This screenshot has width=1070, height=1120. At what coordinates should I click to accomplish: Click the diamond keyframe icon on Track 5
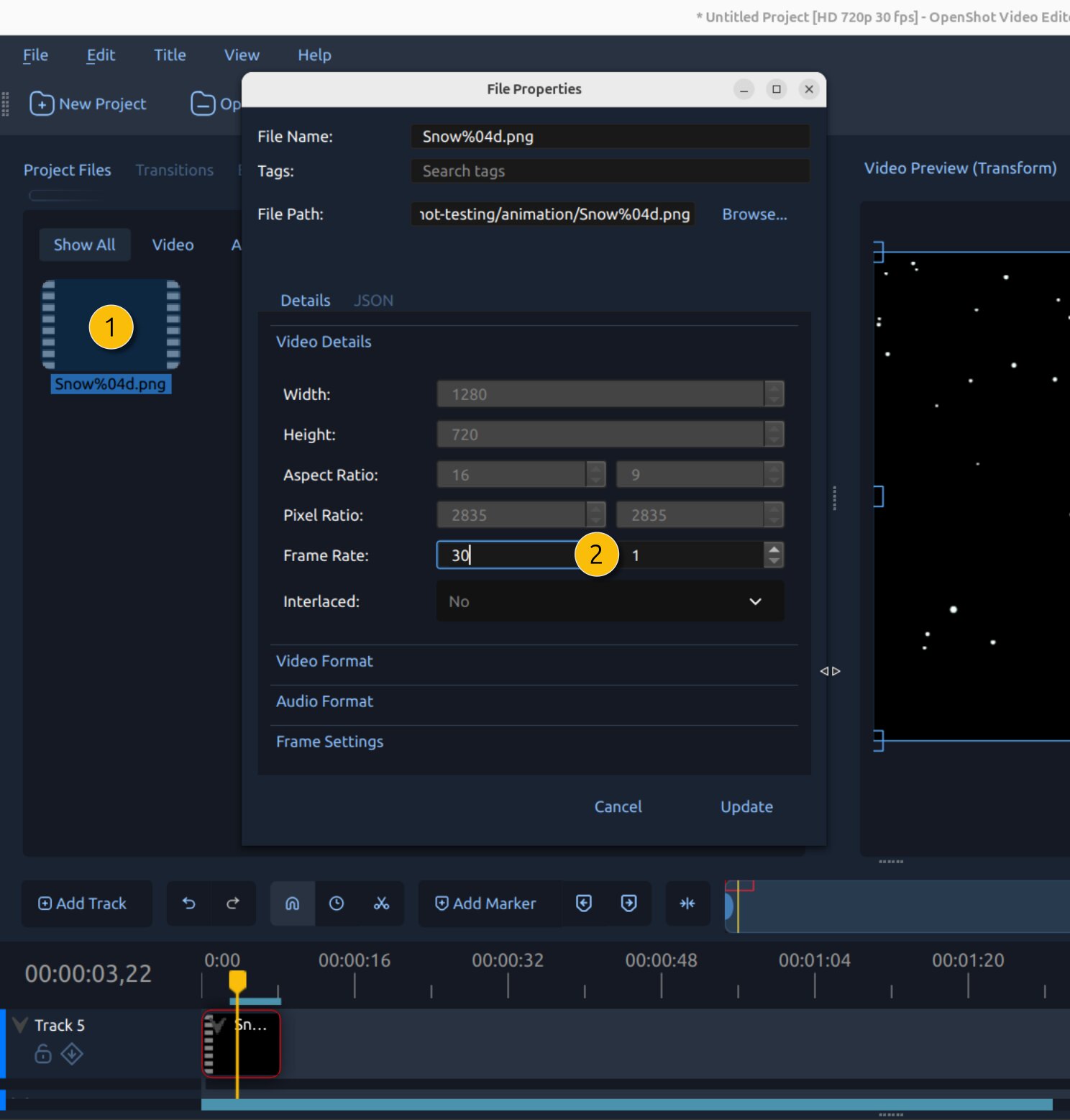tap(72, 1054)
